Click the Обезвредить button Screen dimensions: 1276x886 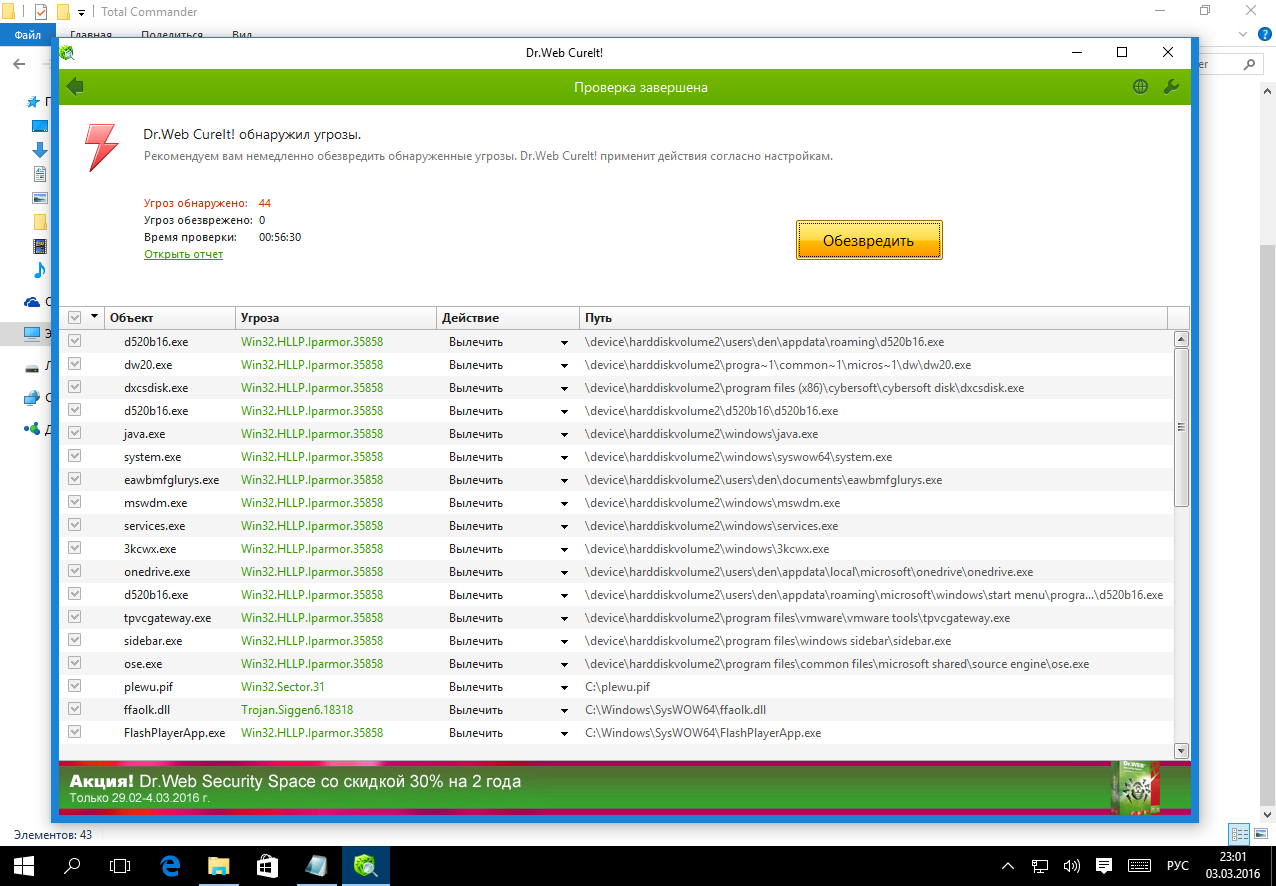tap(868, 241)
